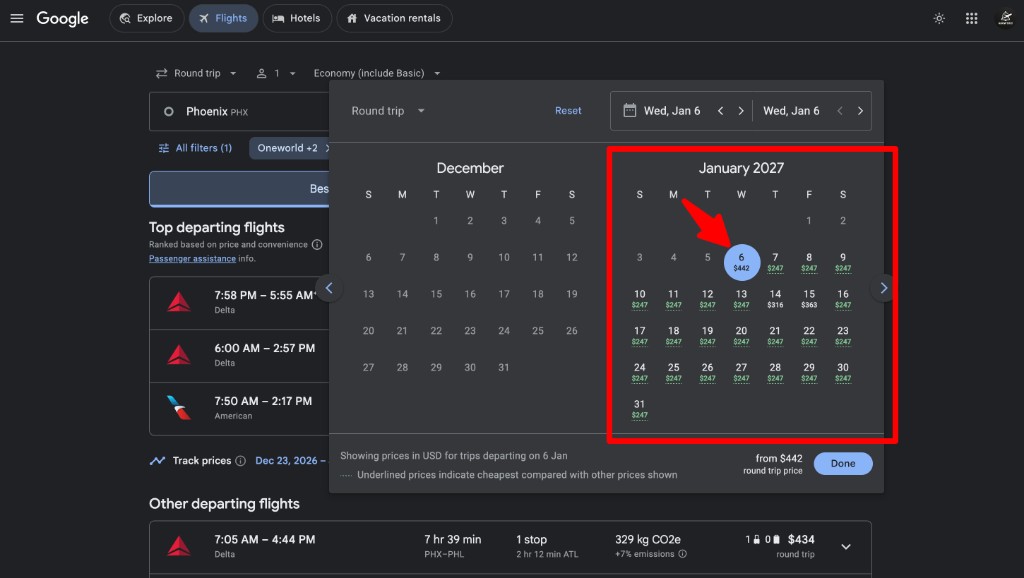The height and width of the screenshot is (578, 1024).
Task: Click the Done button
Action: pyautogui.click(x=842, y=463)
